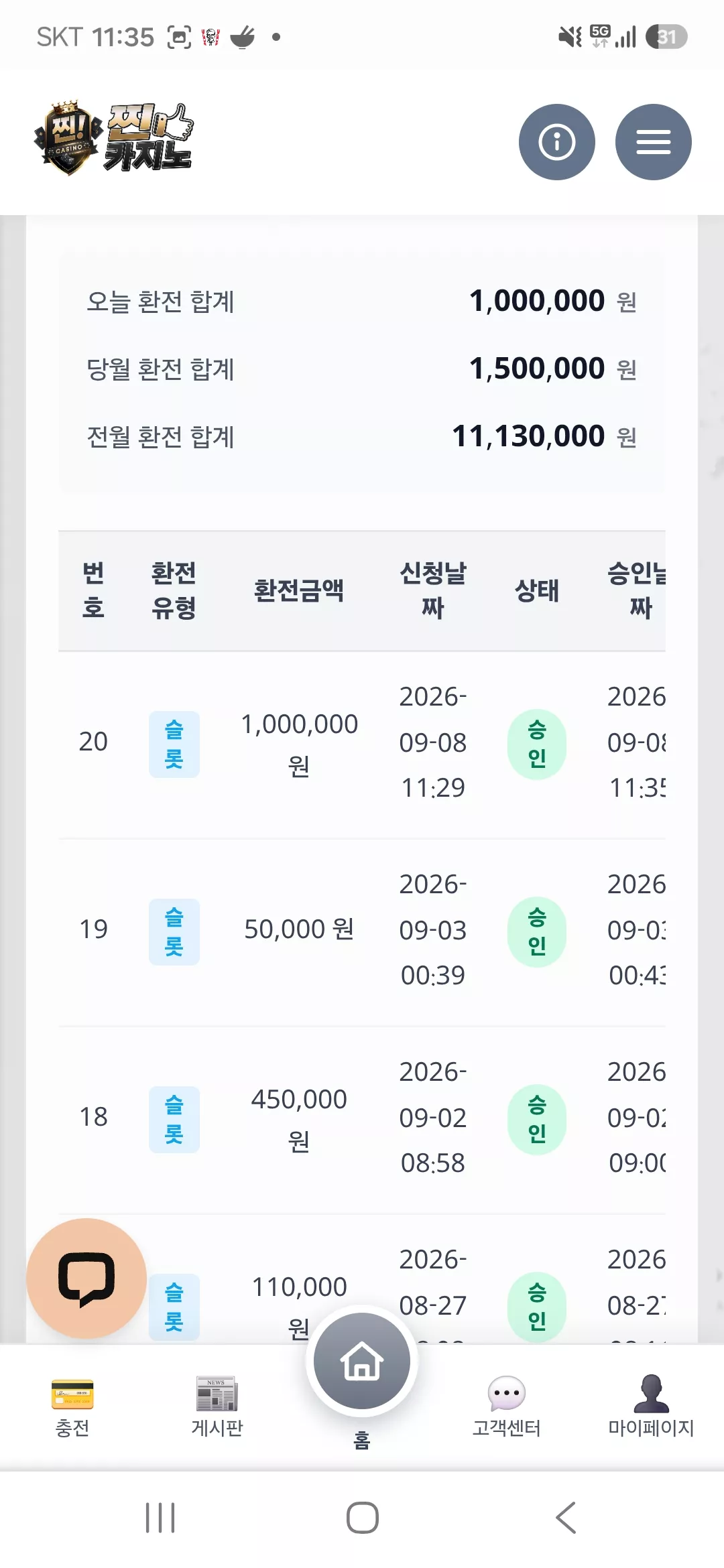Tap the 신청날짜 column header
The width and height of the screenshot is (724, 1568).
433,590
